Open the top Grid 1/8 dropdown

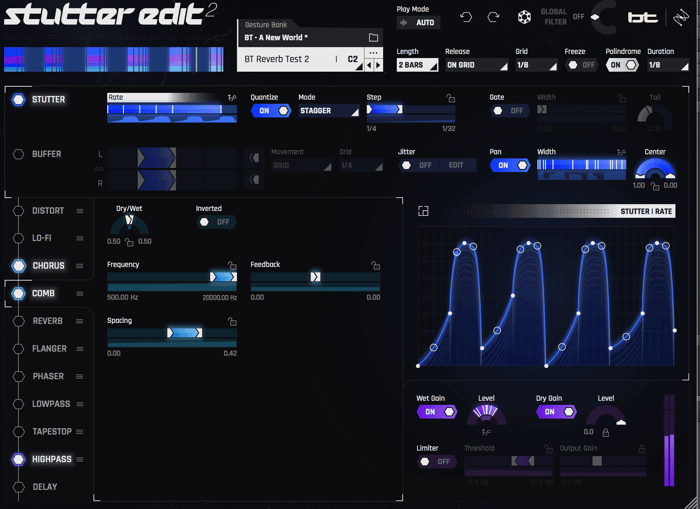click(537, 65)
